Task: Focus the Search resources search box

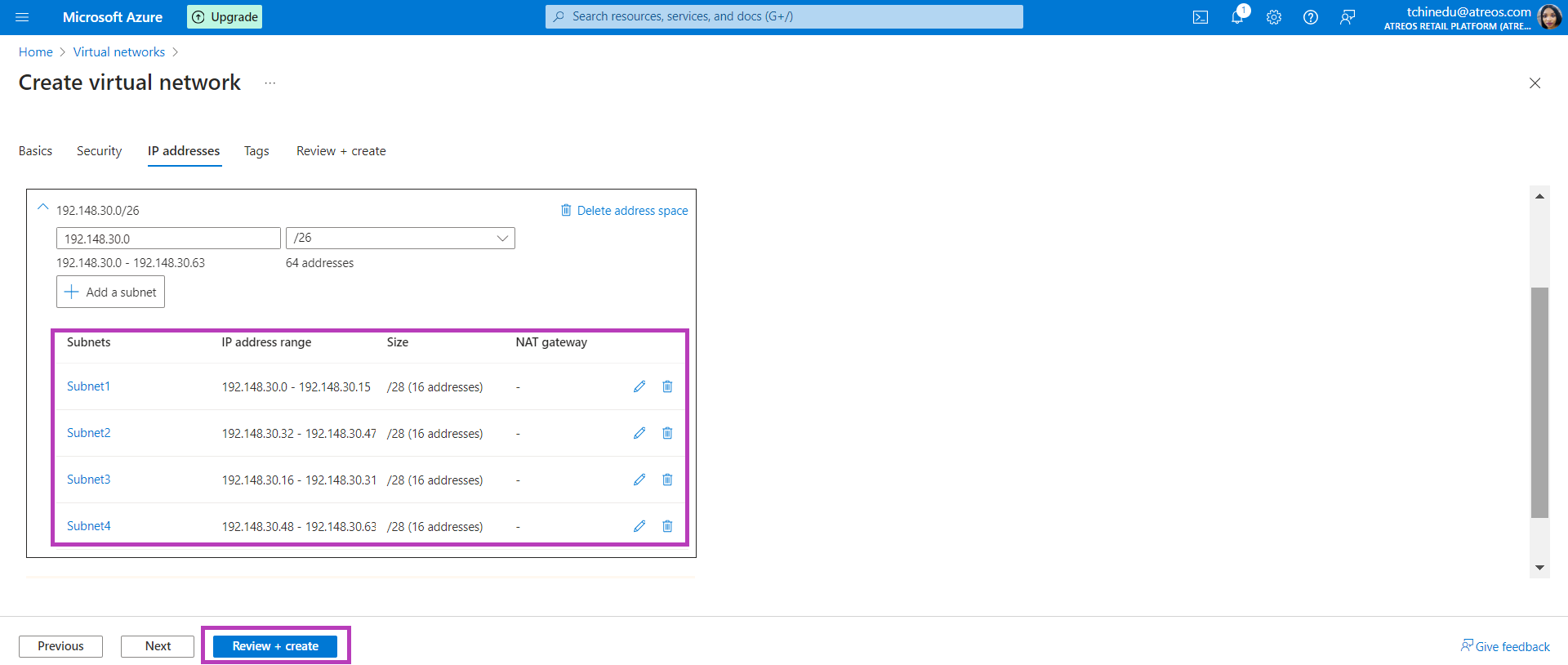Action: click(x=784, y=16)
